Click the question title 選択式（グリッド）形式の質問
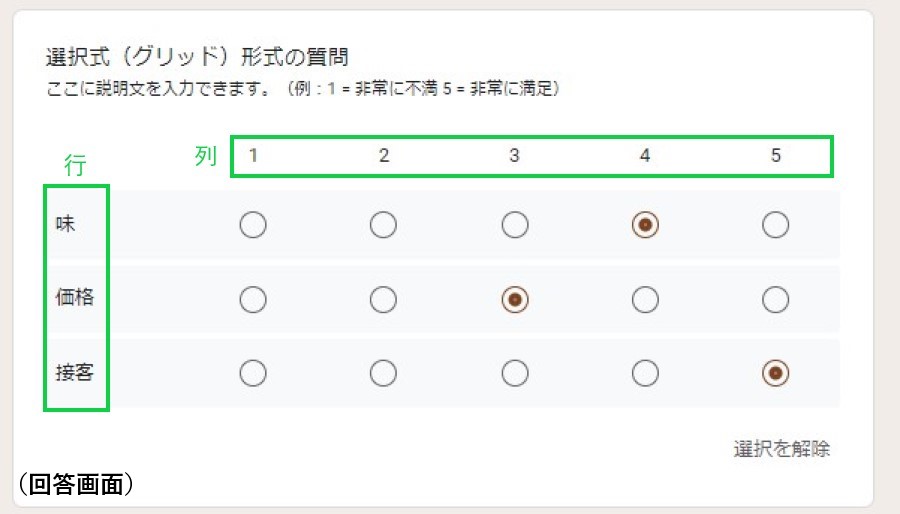 [196, 57]
